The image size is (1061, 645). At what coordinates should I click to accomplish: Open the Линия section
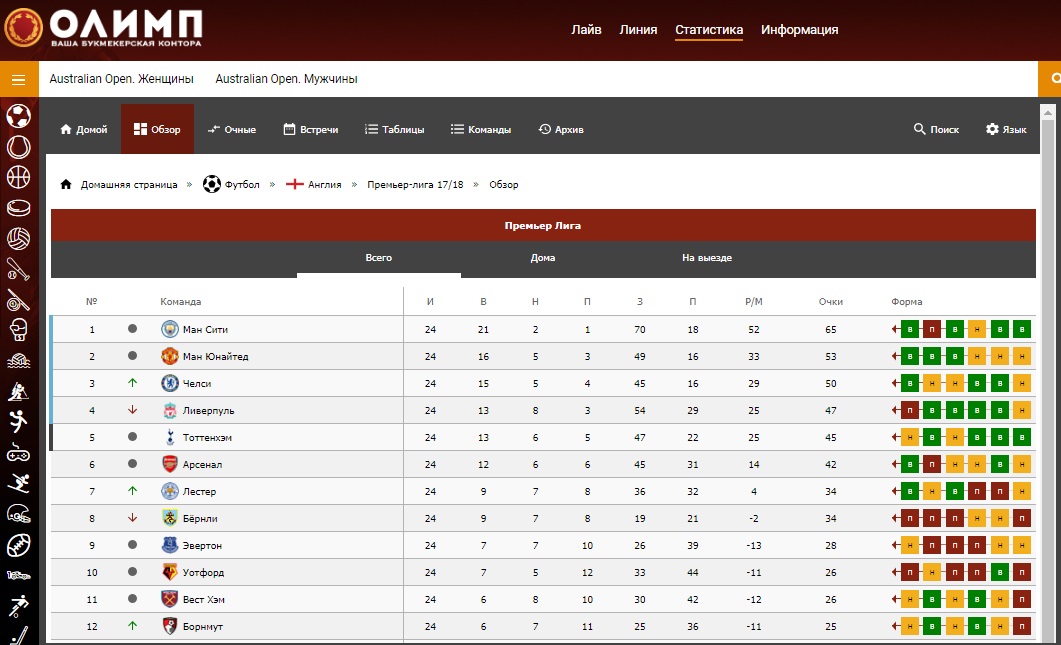pyautogui.click(x=638, y=30)
